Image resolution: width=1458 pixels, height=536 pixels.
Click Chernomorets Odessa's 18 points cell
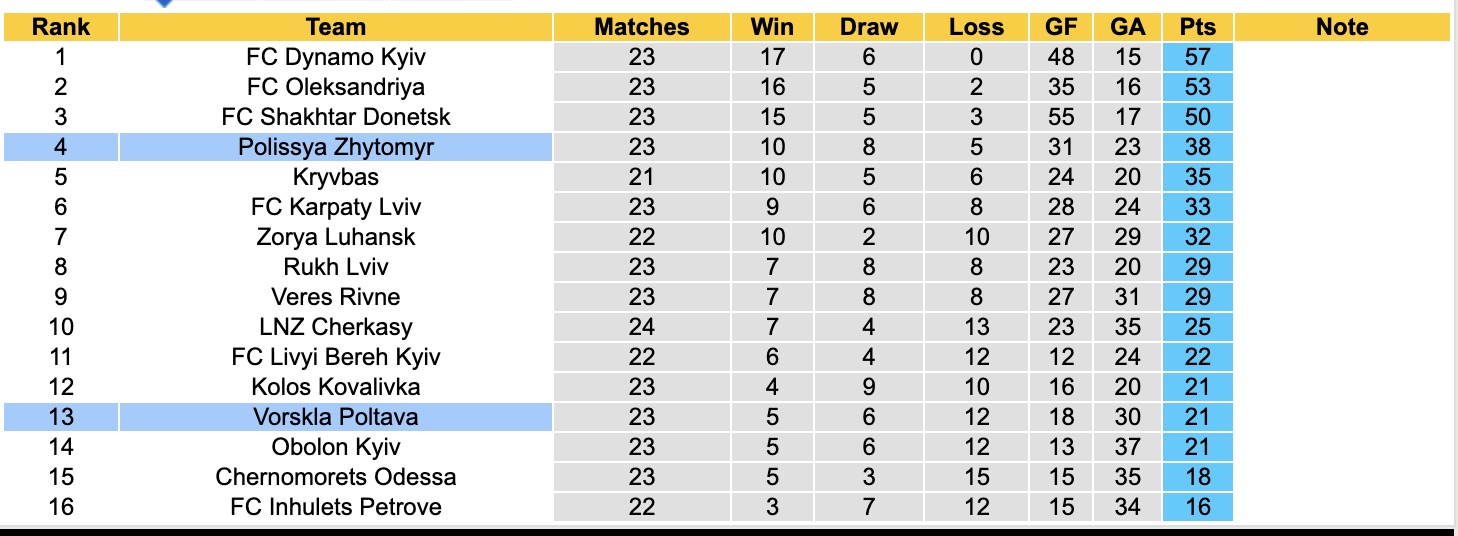click(x=1197, y=477)
